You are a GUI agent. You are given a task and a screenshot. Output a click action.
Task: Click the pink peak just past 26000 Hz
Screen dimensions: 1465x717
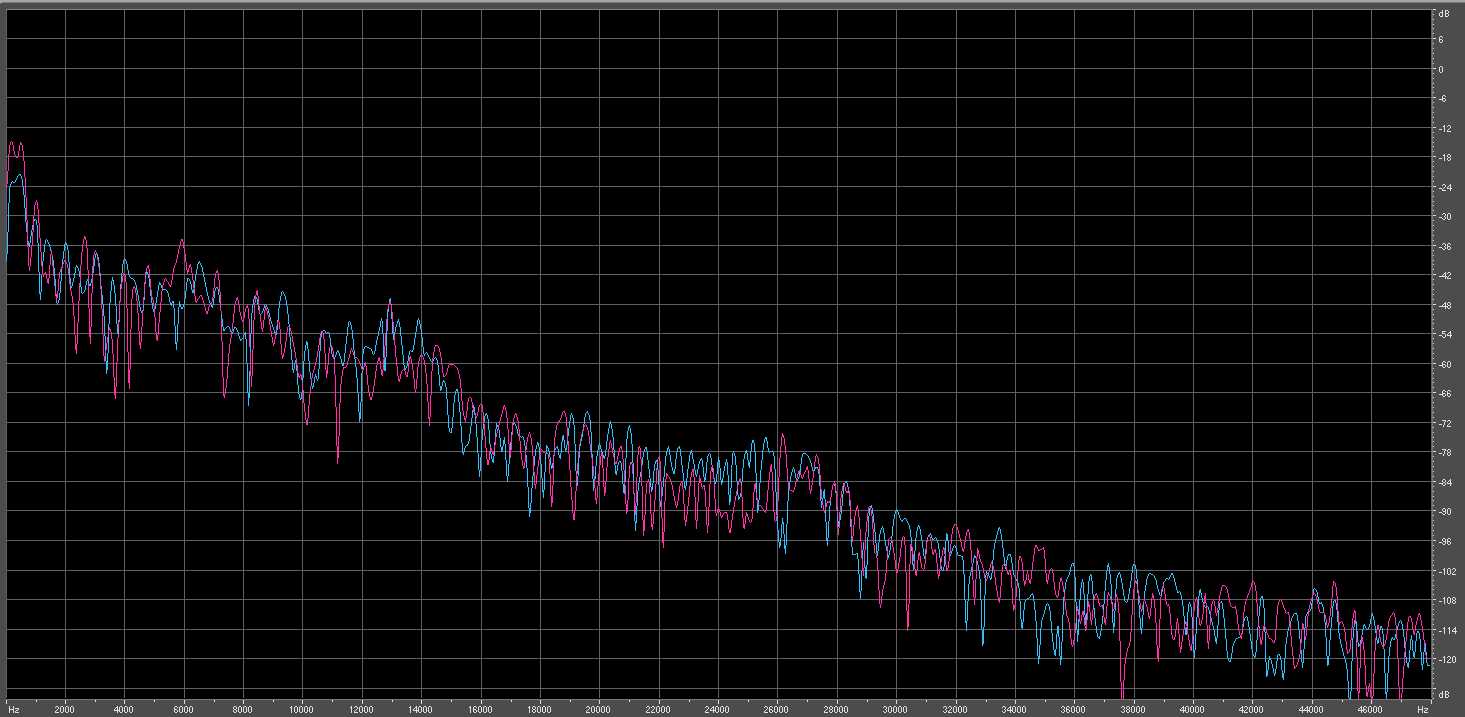coord(783,435)
